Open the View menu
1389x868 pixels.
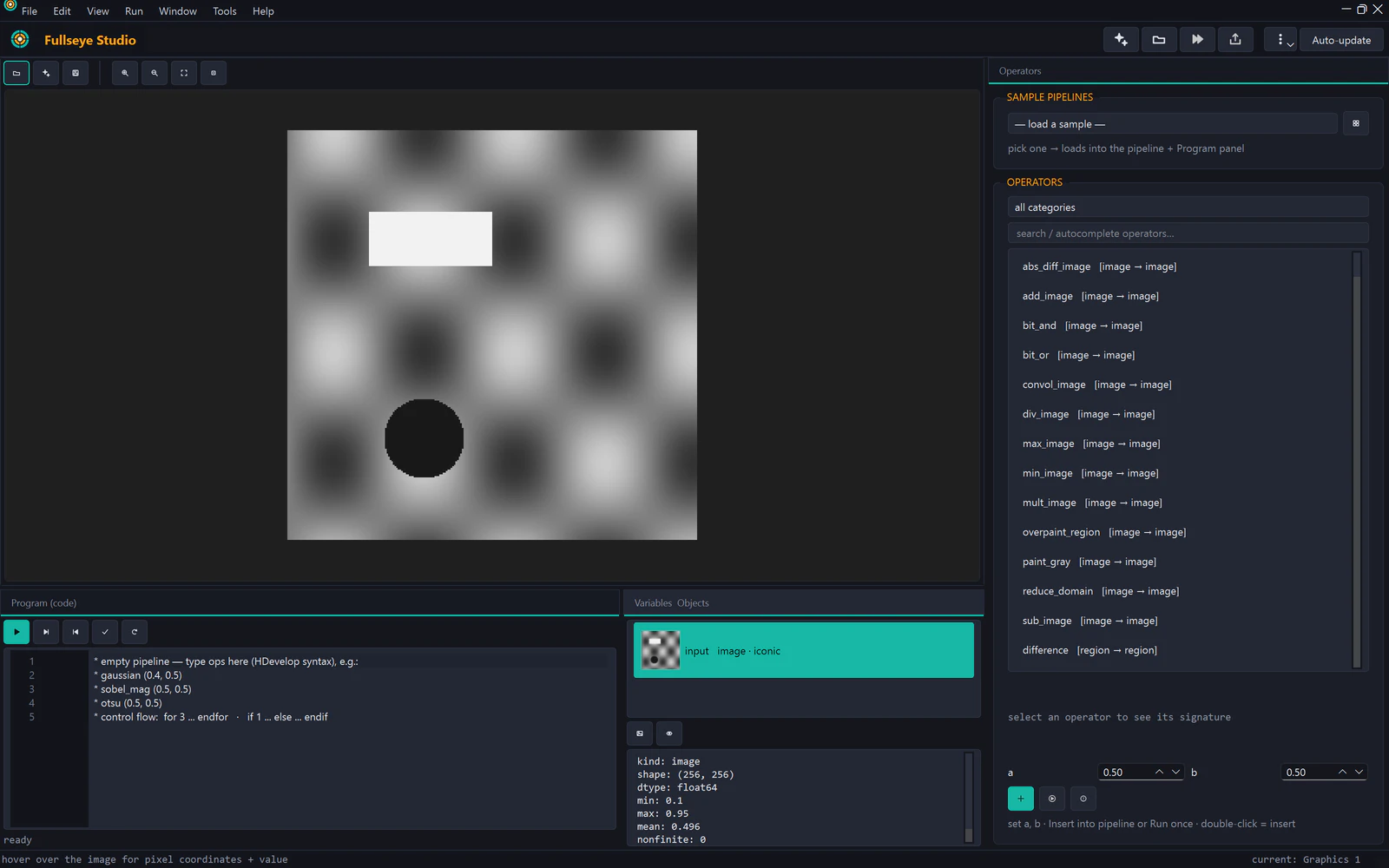[x=98, y=11]
